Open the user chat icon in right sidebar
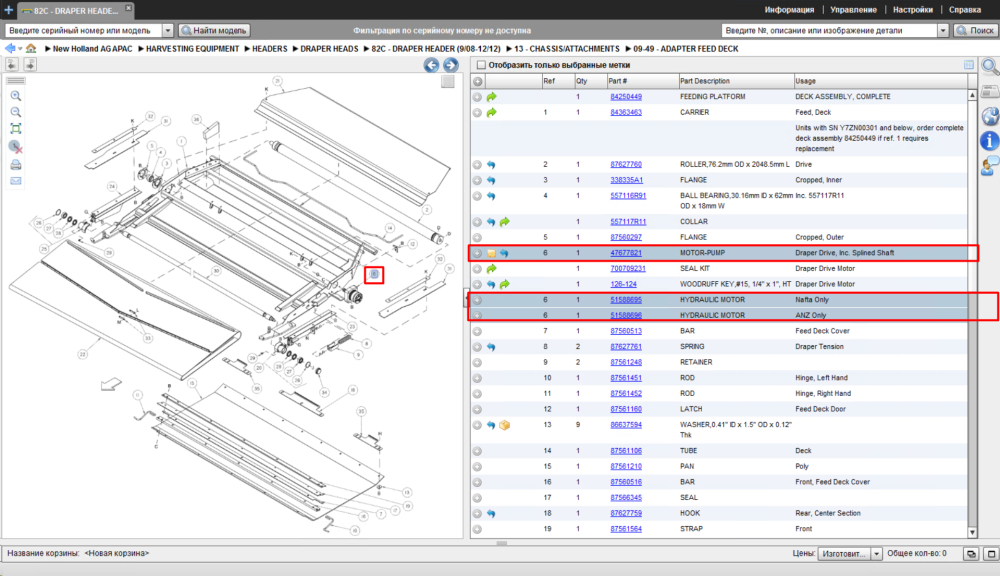Image resolution: width=1000 pixels, height=576 pixels. (x=990, y=166)
